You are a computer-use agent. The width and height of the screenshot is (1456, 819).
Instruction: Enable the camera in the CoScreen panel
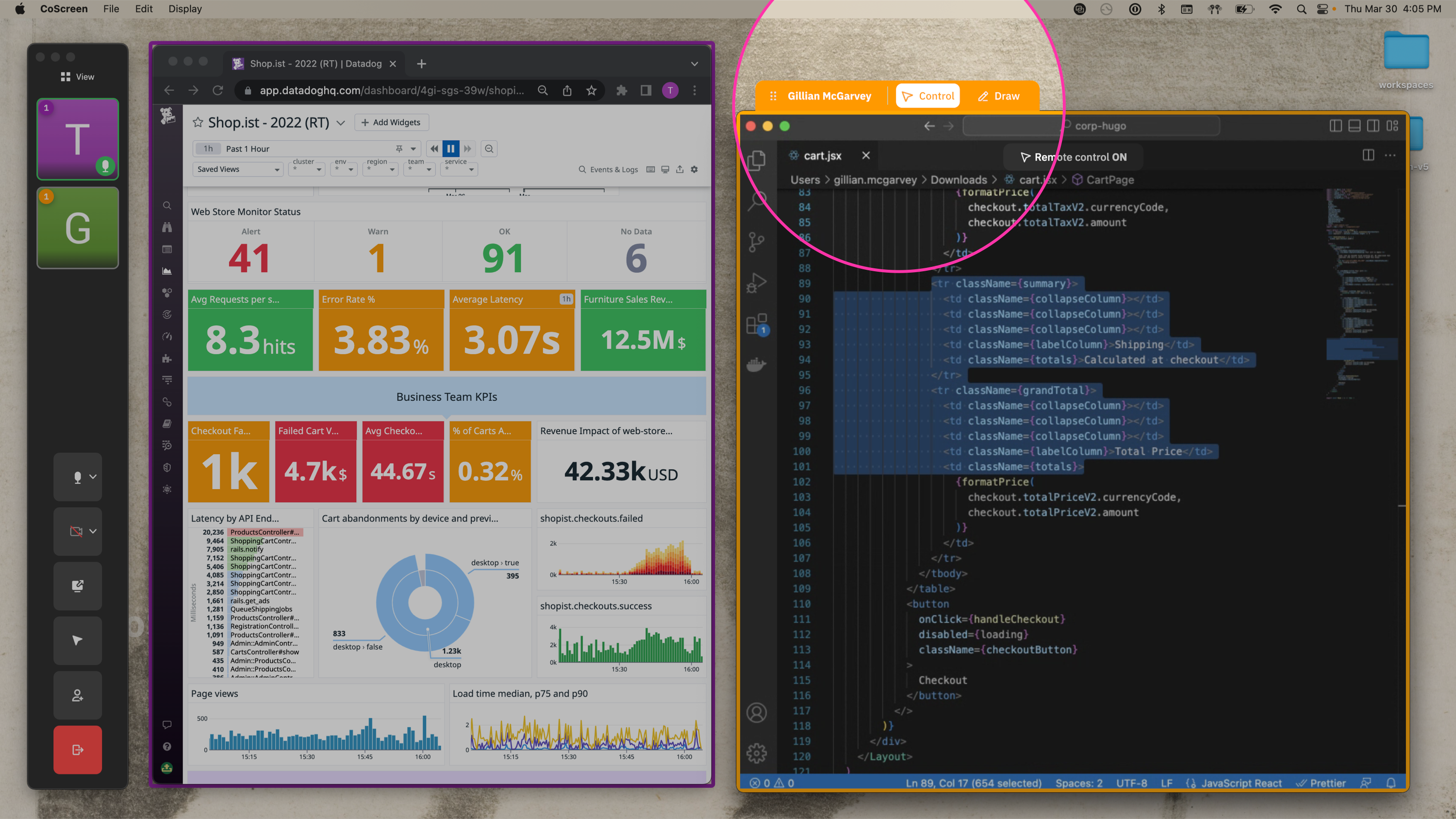click(78, 531)
